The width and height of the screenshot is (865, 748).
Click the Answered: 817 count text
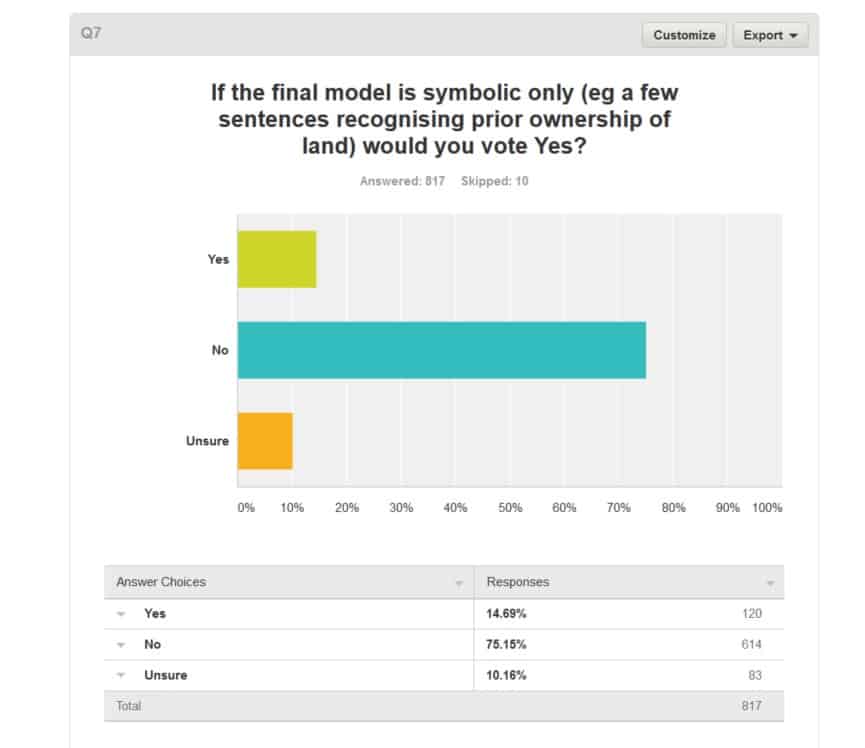[402, 182]
